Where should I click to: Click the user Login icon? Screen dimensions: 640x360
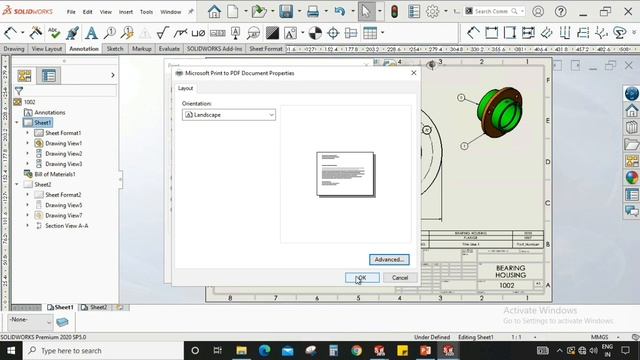tap(538, 11)
